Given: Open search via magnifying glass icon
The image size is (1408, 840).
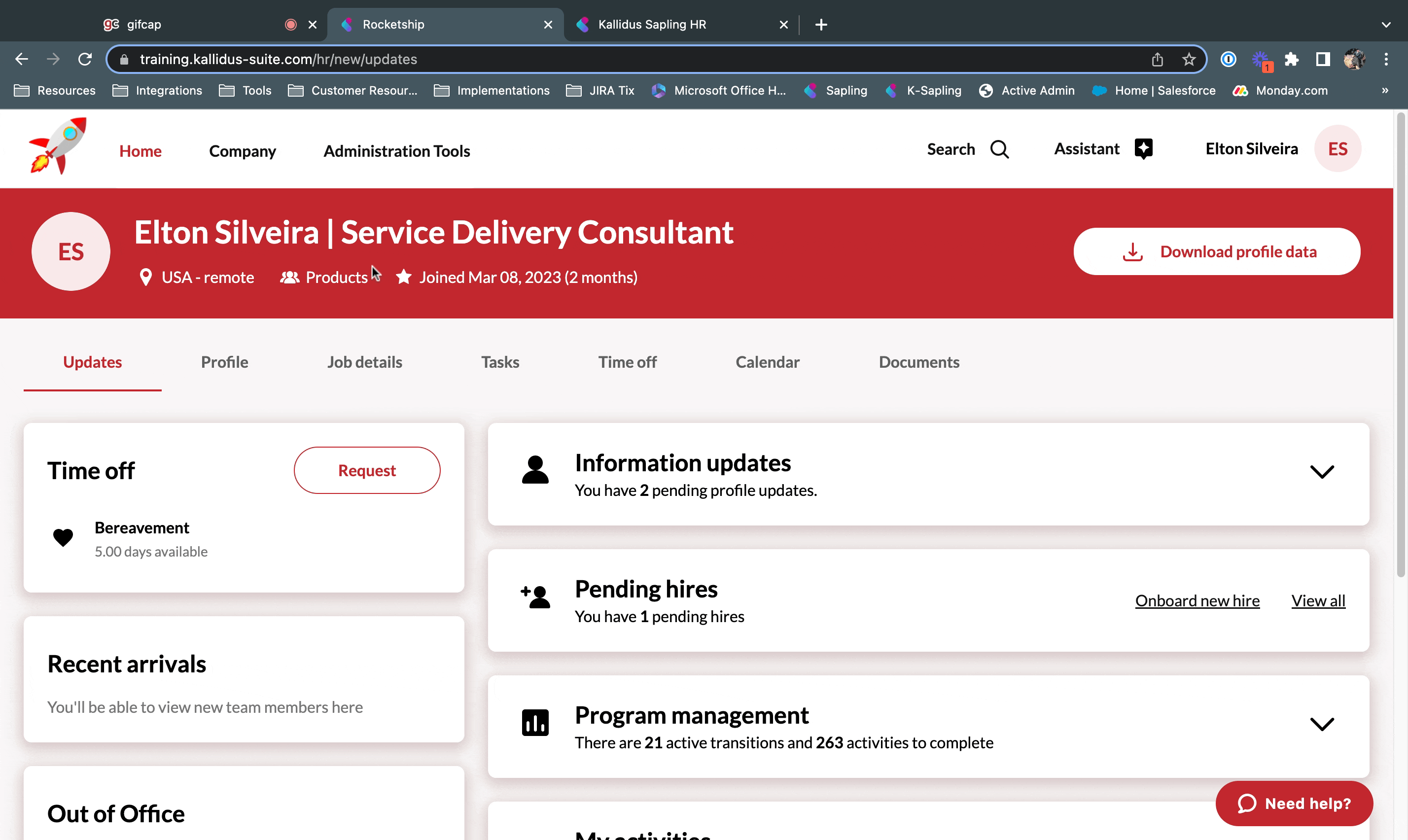Looking at the screenshot, I should pyautogui.click(x=999, y=149).
